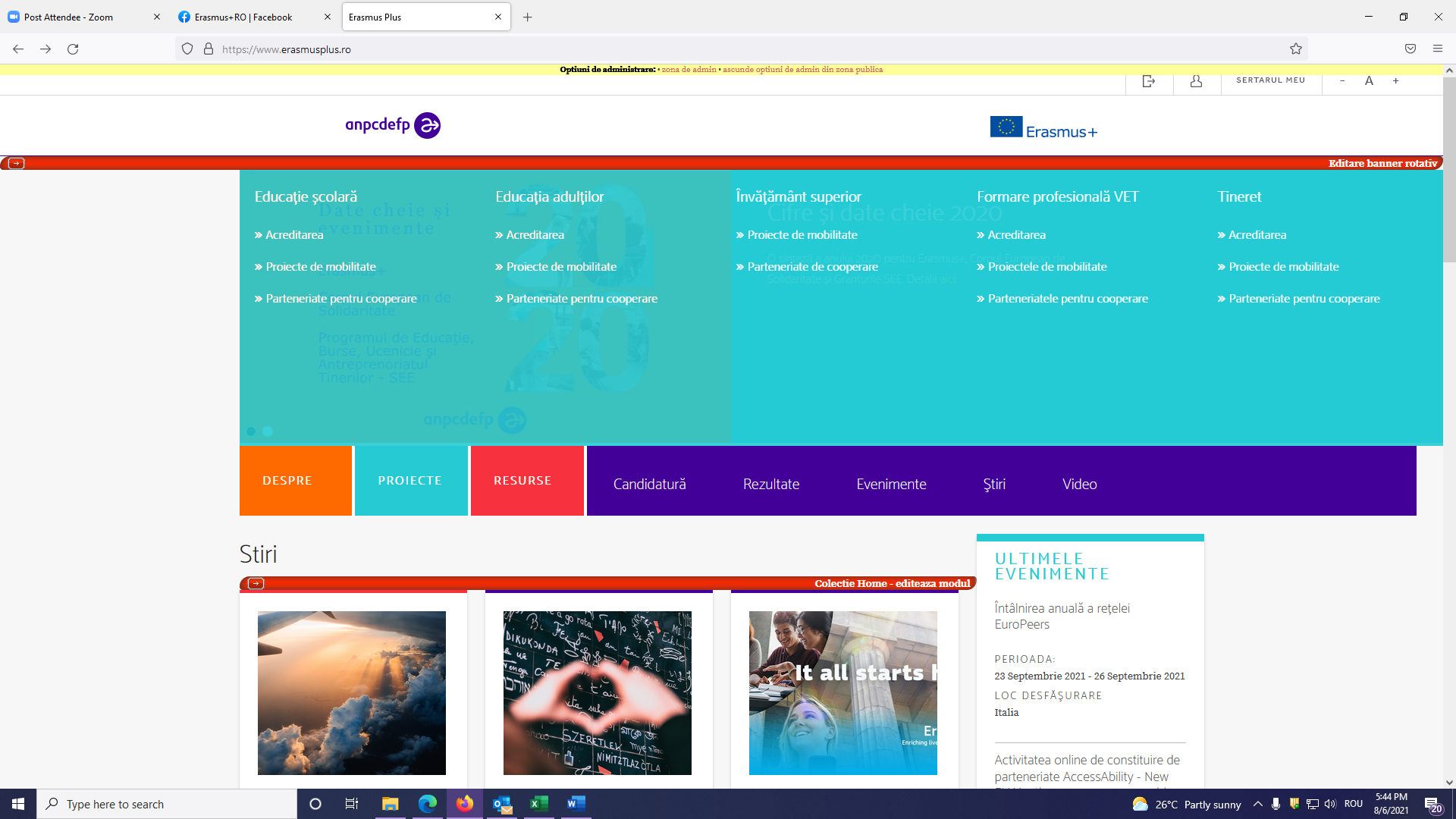This screenshot has height=819, width=1456.
Task: Click the browser Back arrow
Action: [x=18, y=49]
